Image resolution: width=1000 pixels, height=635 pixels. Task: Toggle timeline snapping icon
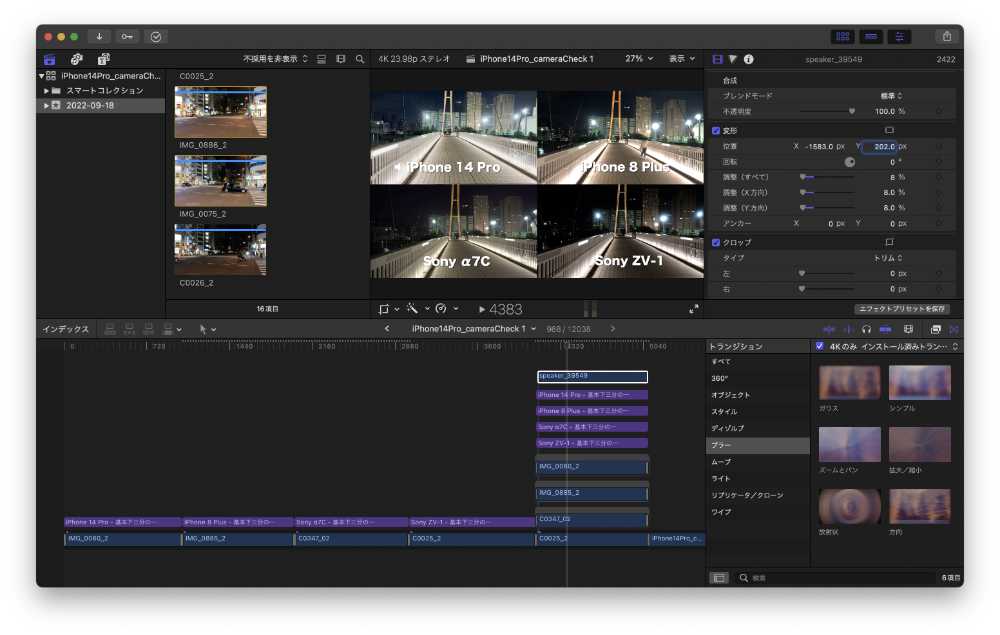[x=885, y=329]
